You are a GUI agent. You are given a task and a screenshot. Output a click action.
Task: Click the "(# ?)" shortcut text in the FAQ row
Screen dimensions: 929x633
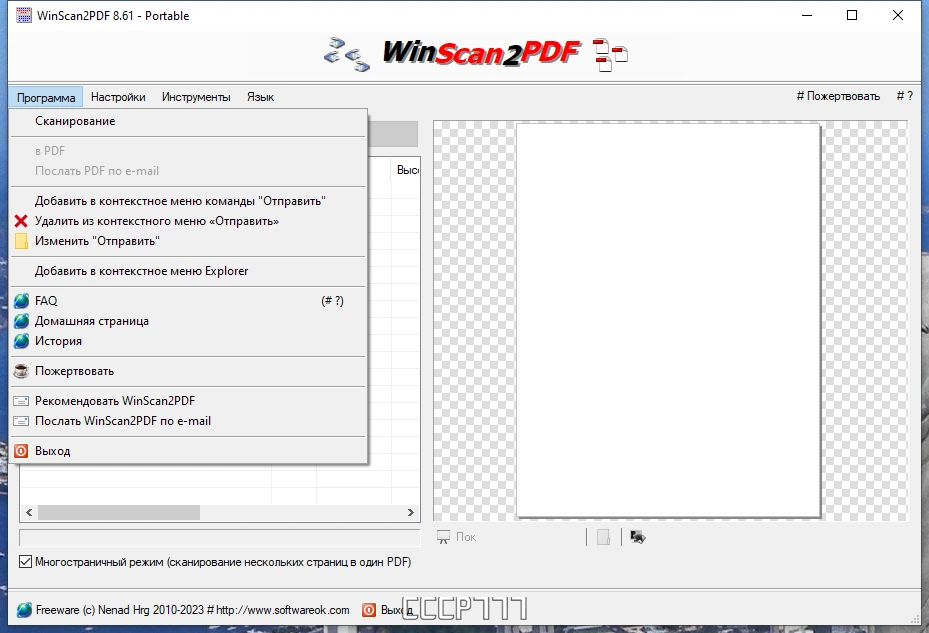click(332, 301)
